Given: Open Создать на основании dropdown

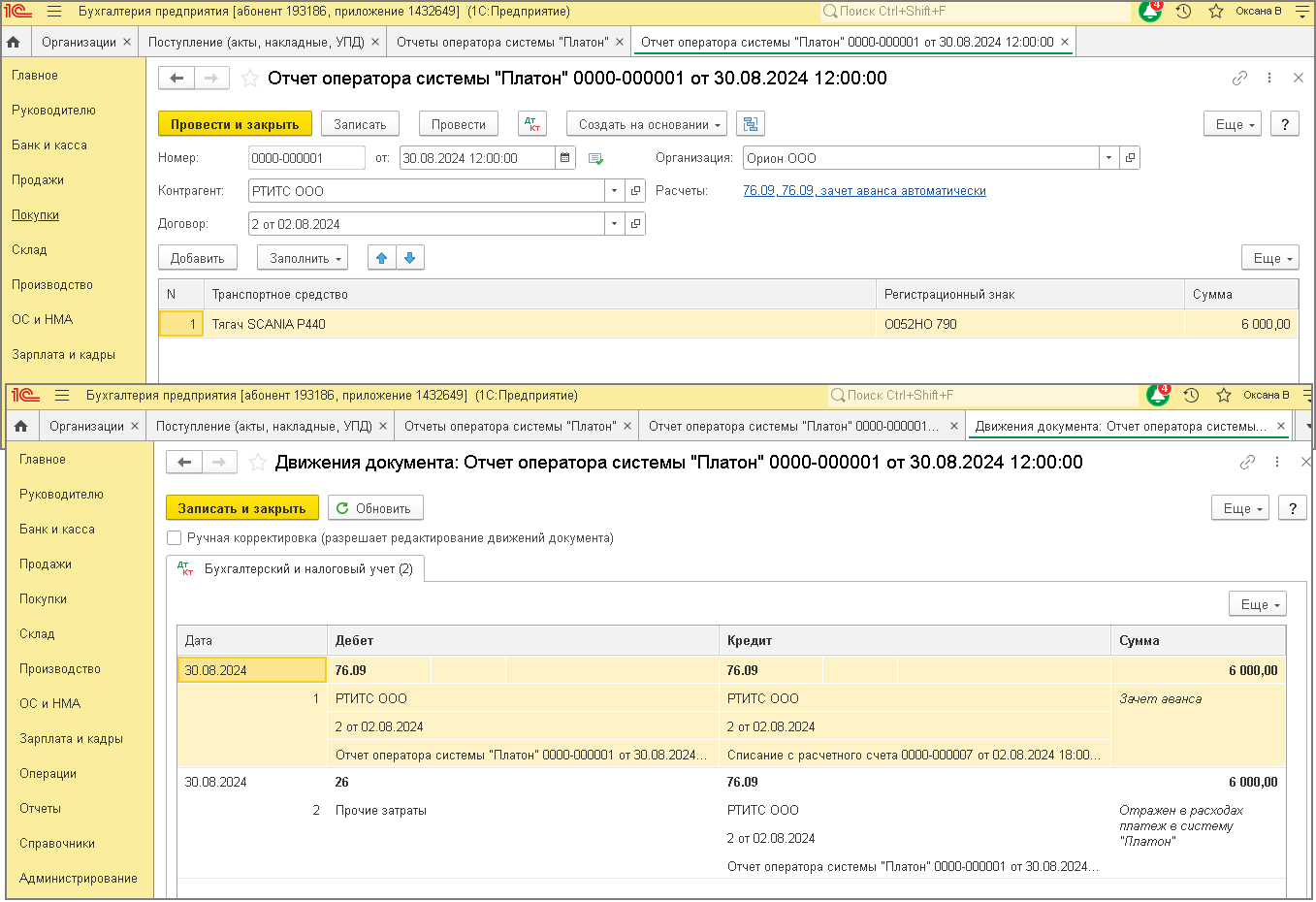Looking at the screenshot, I should point(648,124).
